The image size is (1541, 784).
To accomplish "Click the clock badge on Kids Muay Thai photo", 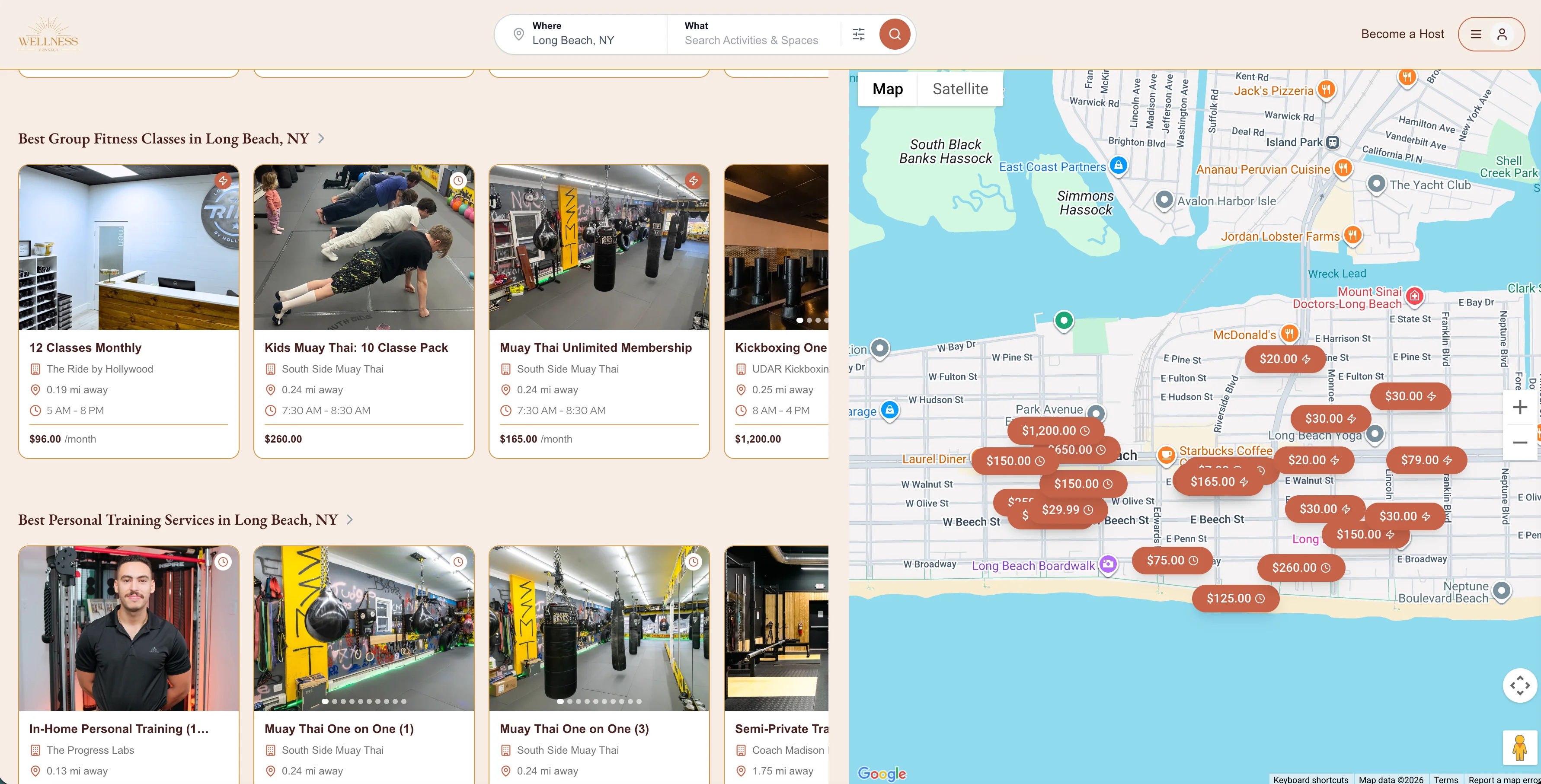I will (x=458, y=181).
